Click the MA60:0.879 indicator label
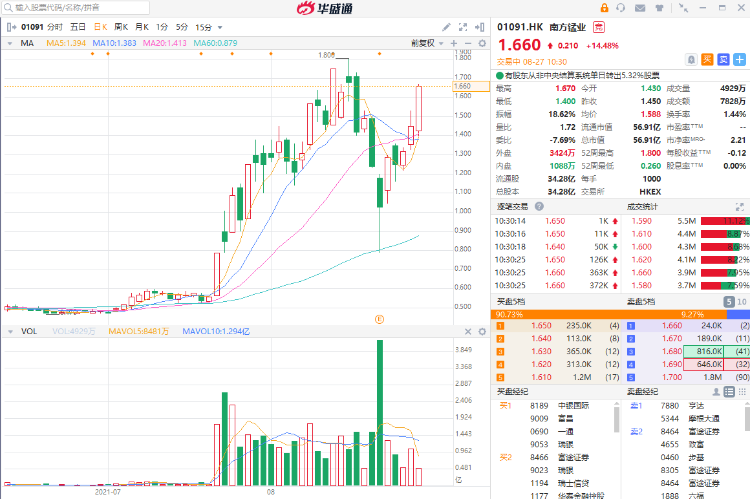Viewport: 750px width, 499px height. click(215, 43)
